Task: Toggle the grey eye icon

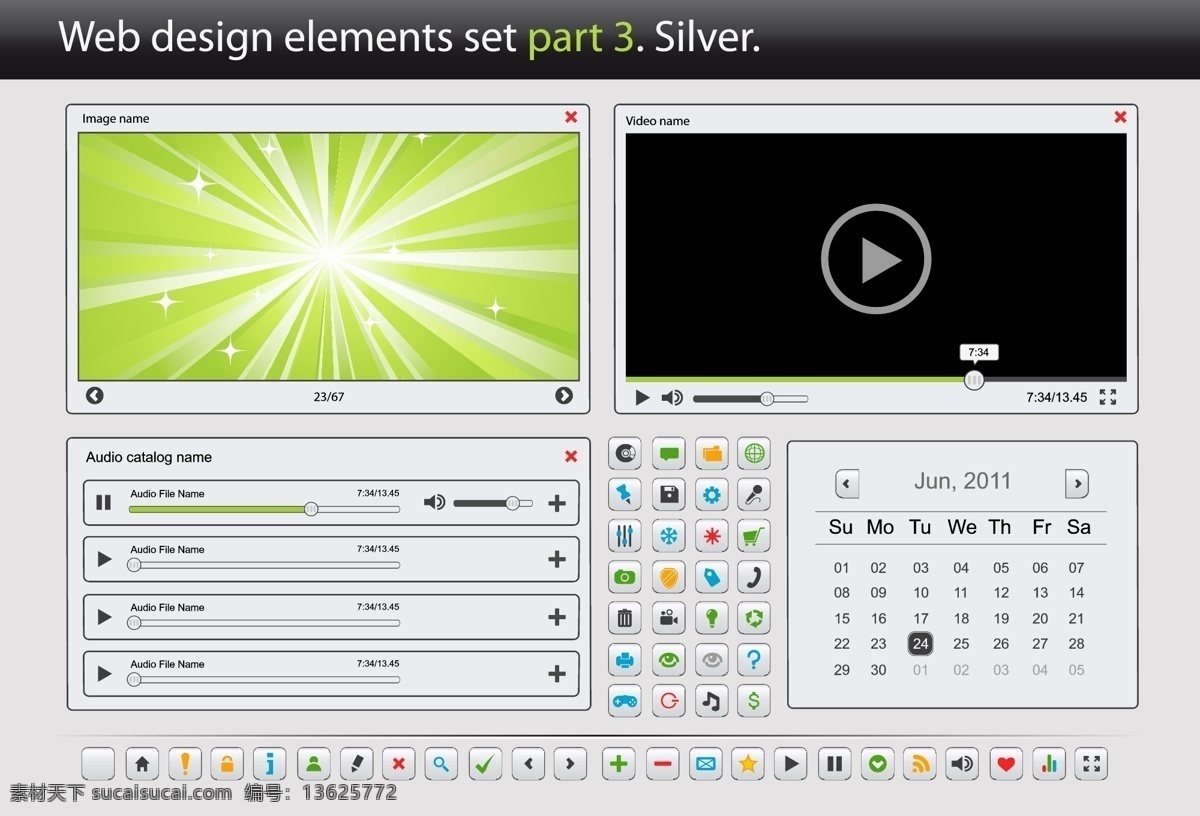Action: (x=711, y=660)
